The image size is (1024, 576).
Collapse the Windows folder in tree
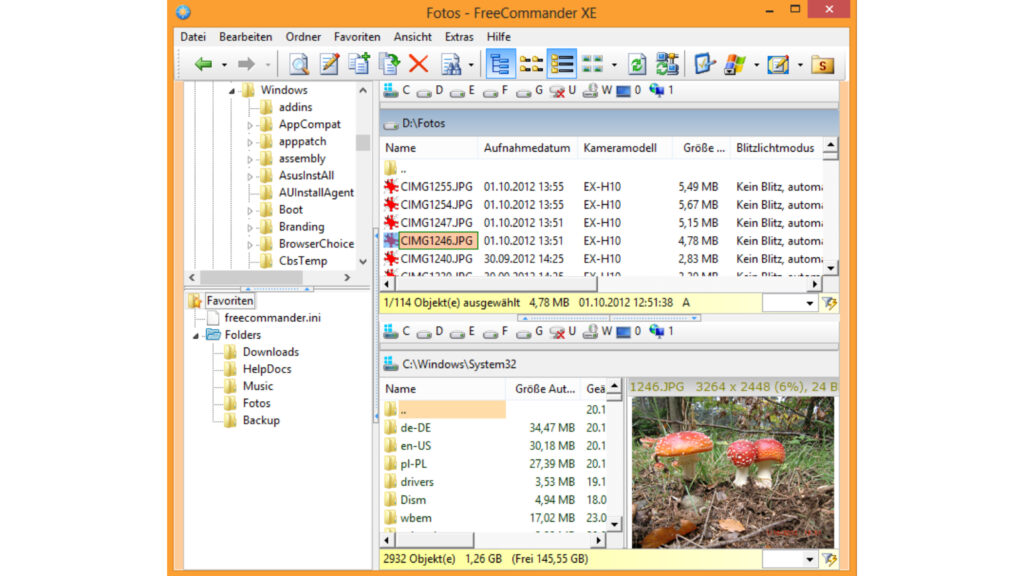coord(232,91)
